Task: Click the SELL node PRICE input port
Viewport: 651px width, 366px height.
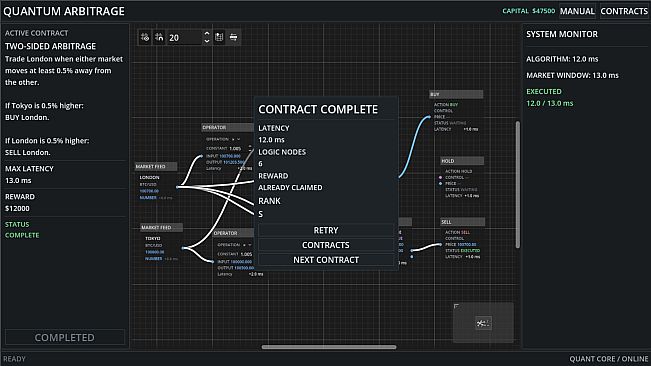Action: tap(441, 245)
